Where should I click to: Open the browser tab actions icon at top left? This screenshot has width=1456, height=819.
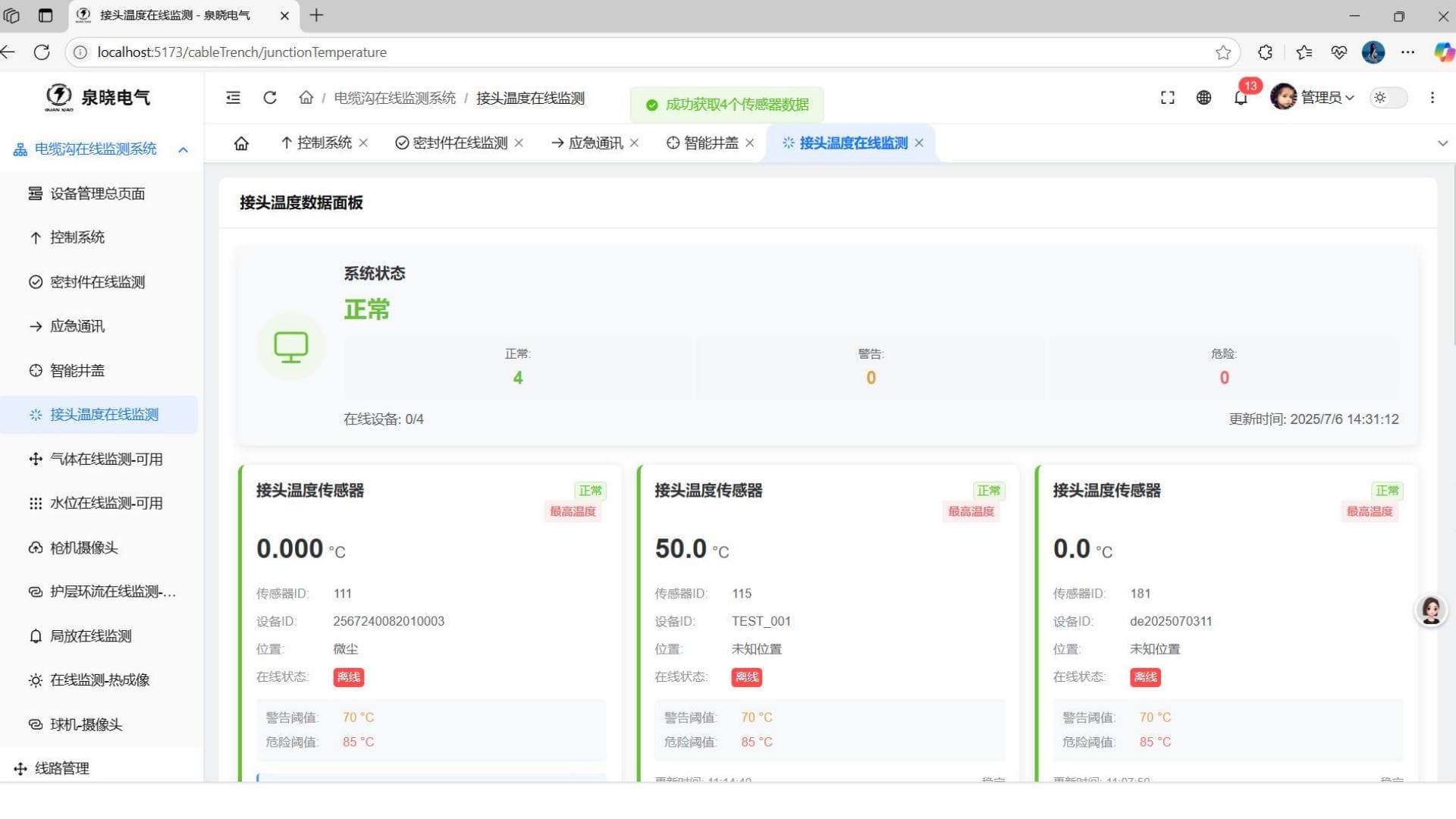[x=45, y=15]
